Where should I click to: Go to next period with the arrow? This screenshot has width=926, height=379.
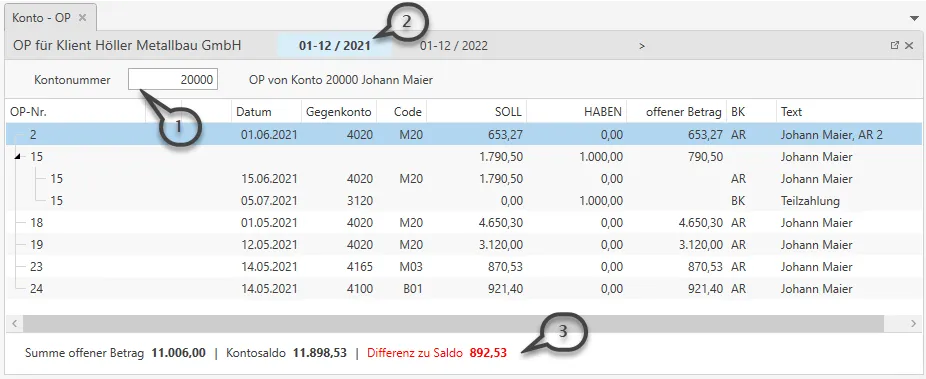tap(642, 46)
